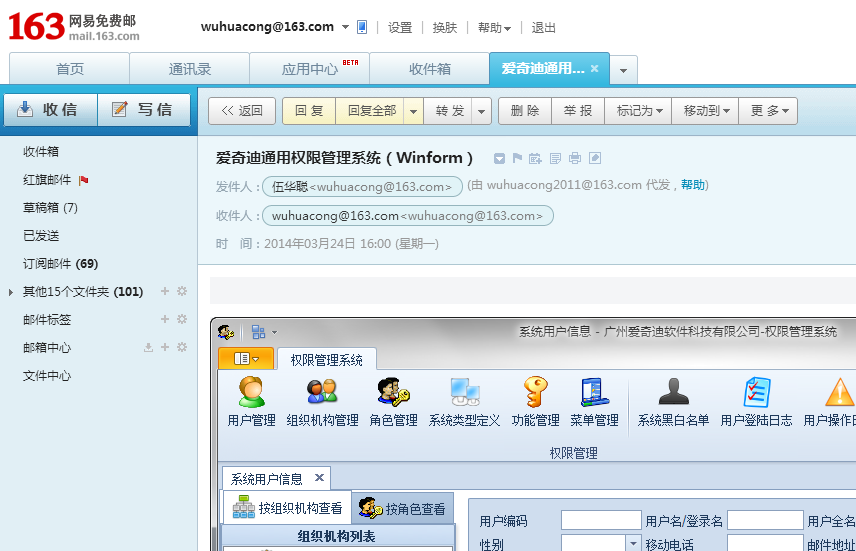This screenshot has height=551, width=856.
Task: Delete the email with the 删除 button
Action: tap(525, 111)
